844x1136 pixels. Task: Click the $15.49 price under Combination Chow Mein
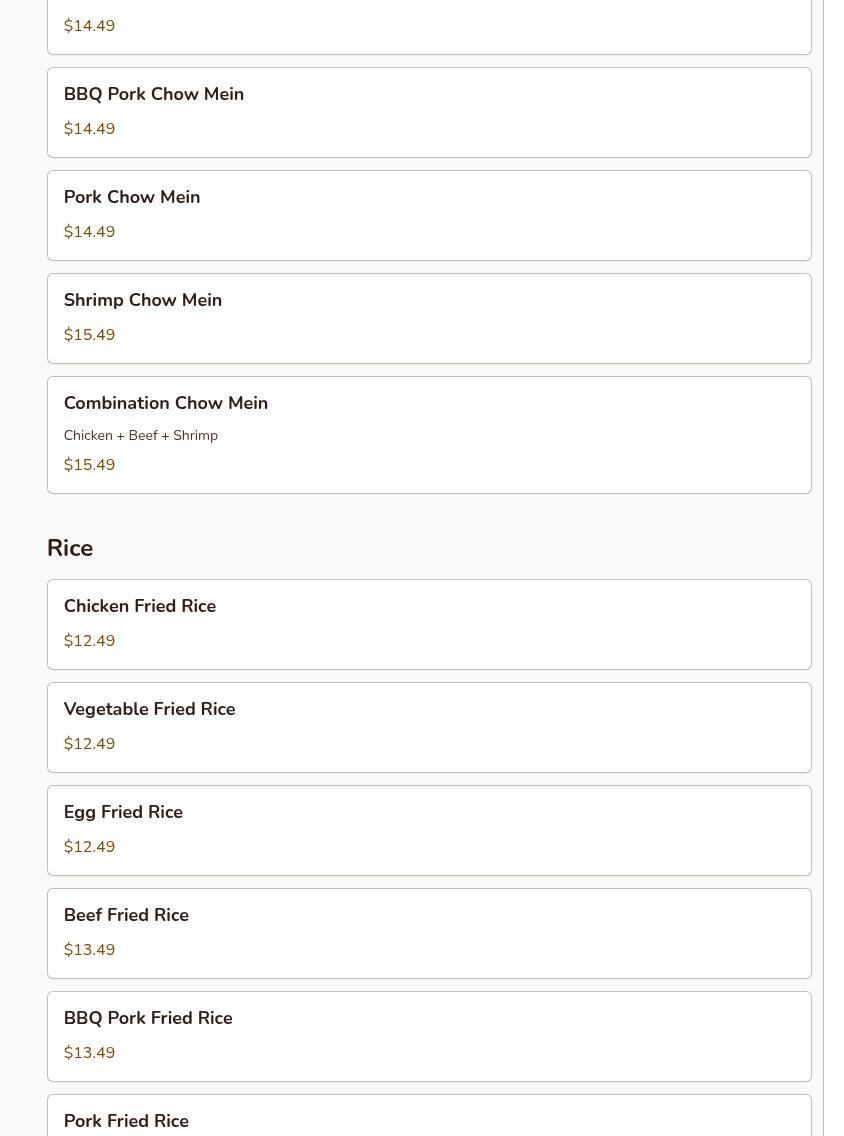pyautogui.click(x=89, y=465)
